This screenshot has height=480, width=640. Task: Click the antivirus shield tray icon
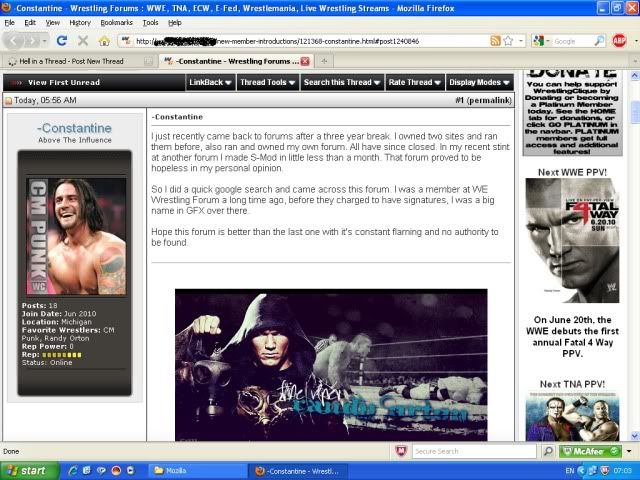click(x=605, y=471)
